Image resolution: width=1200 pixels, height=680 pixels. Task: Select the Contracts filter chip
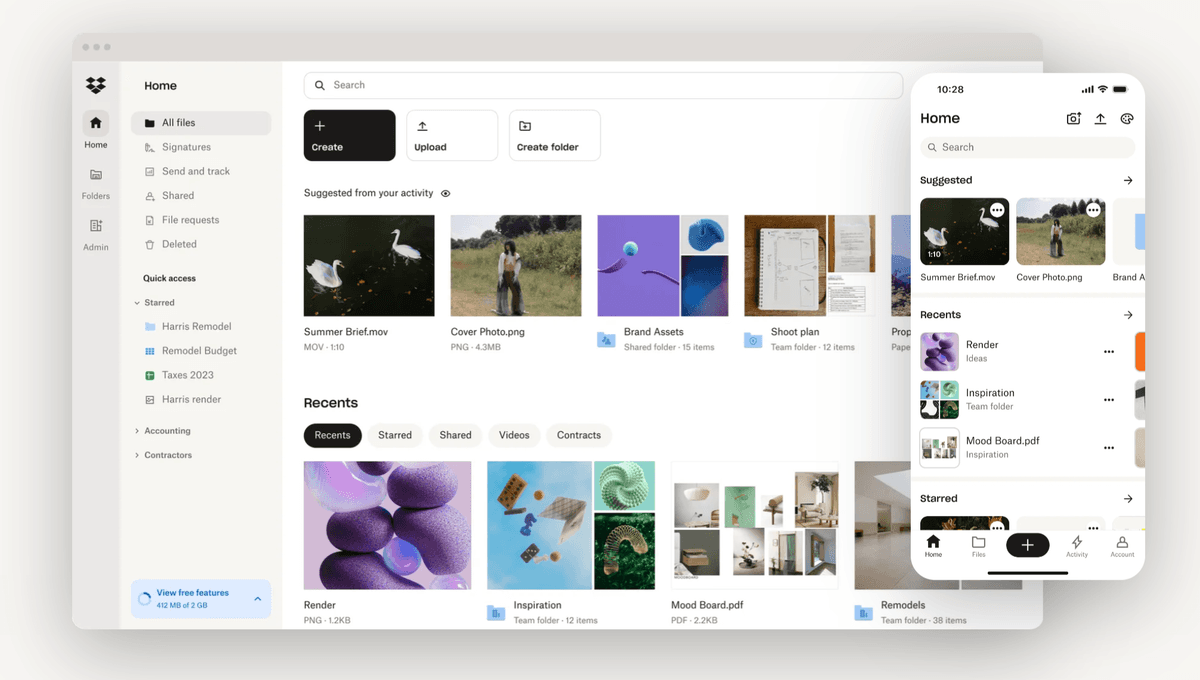point(578,435)
